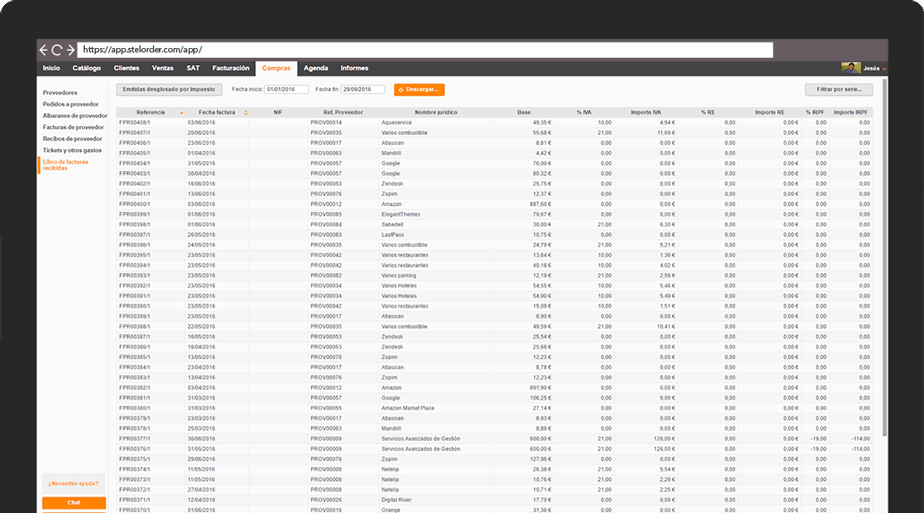Click the Amazon Market Place supplier name
This screenshot has width=924, height=513.
click(x=408, y=408)
